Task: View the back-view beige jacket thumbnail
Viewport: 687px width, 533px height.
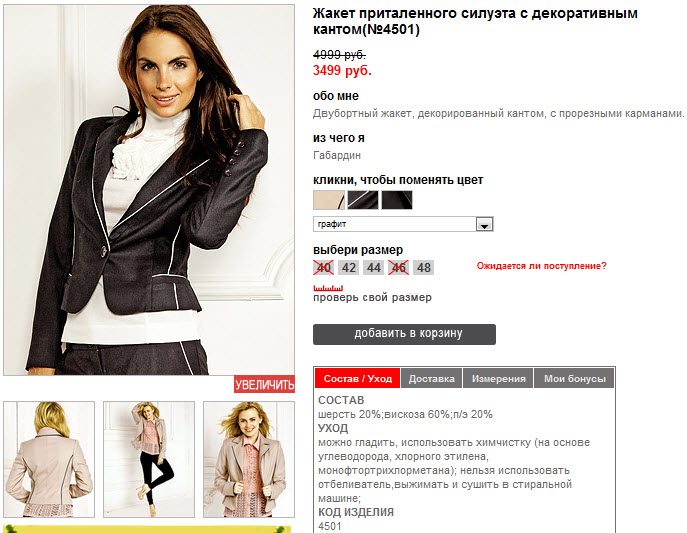Action: pos(49,459)
